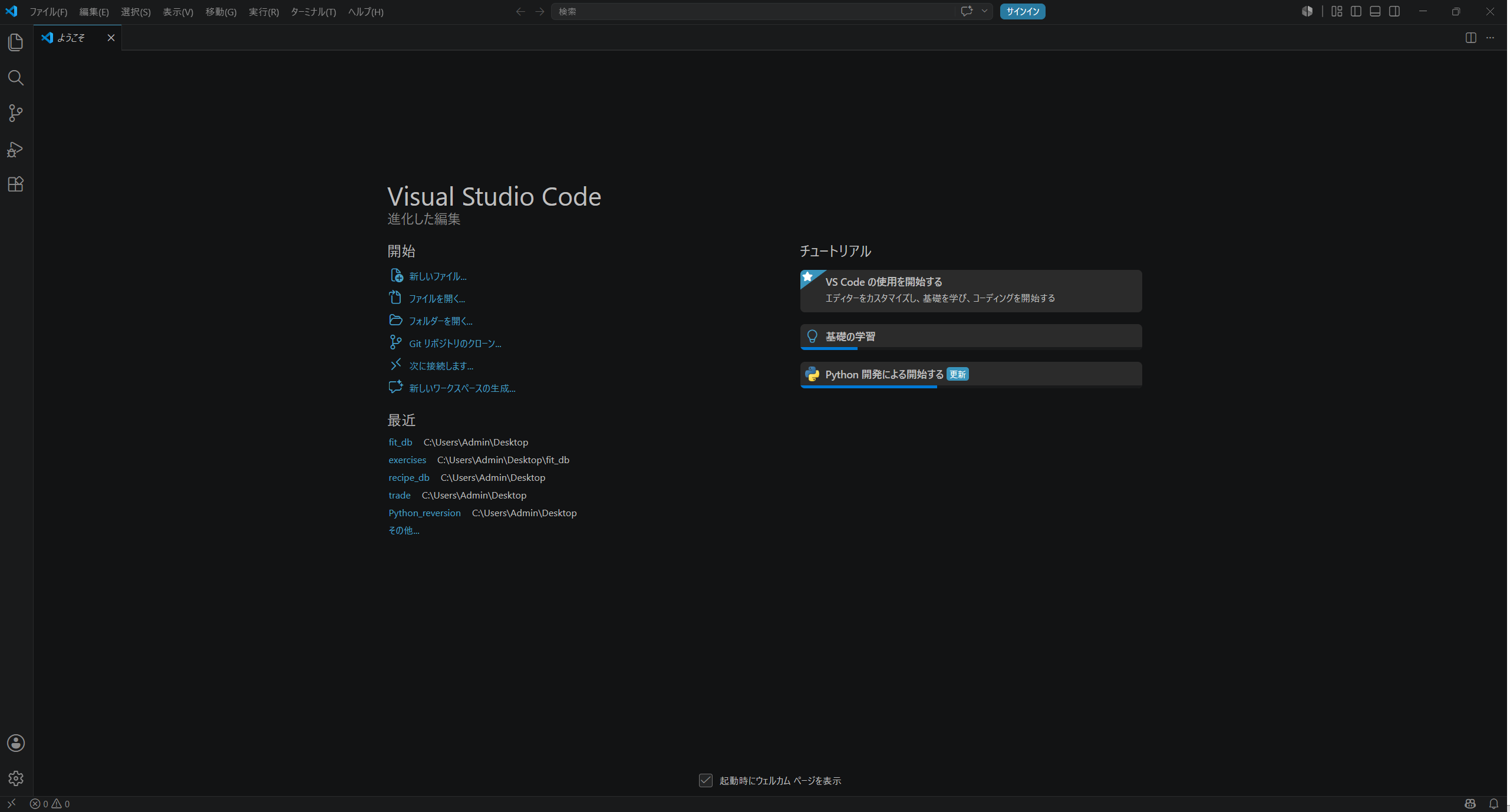Open the ファイル(F) menu
The height and width of the screenshot is (812, 1510).
48,12
